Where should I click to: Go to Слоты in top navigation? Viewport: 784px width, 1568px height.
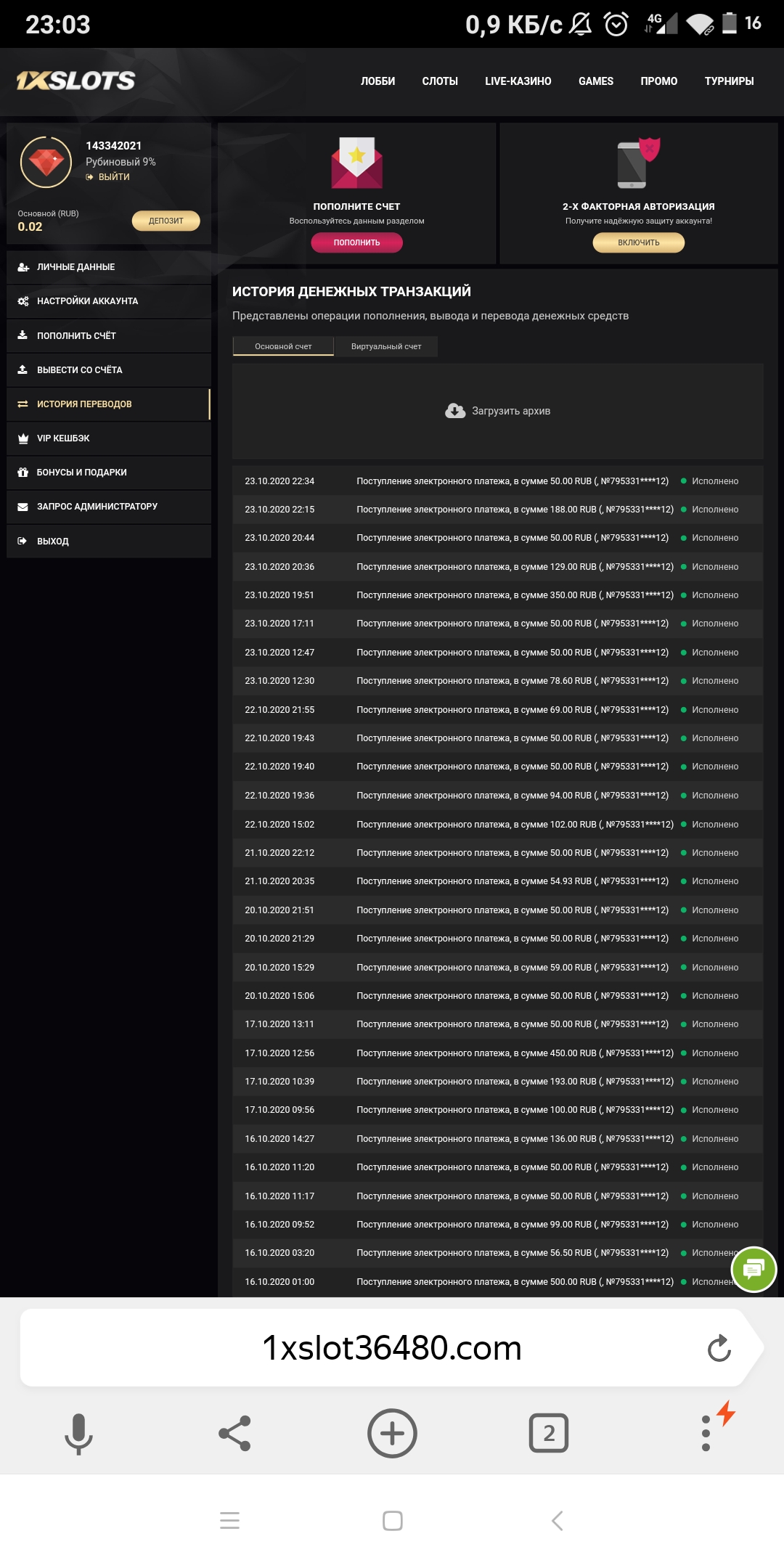[x=440, y=81]
